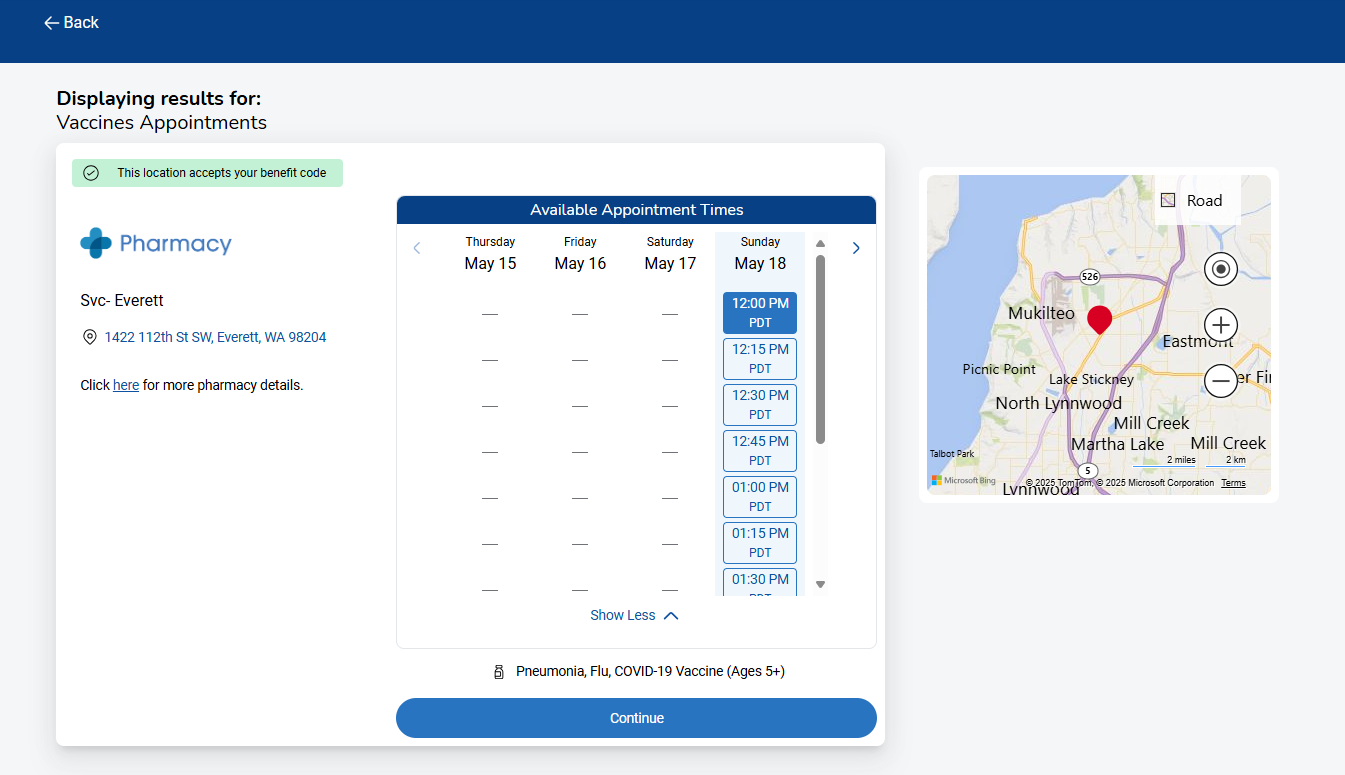Click the red location pin on map
This screenshot has height=775, width=1345.
click(x=1099, y=319)
